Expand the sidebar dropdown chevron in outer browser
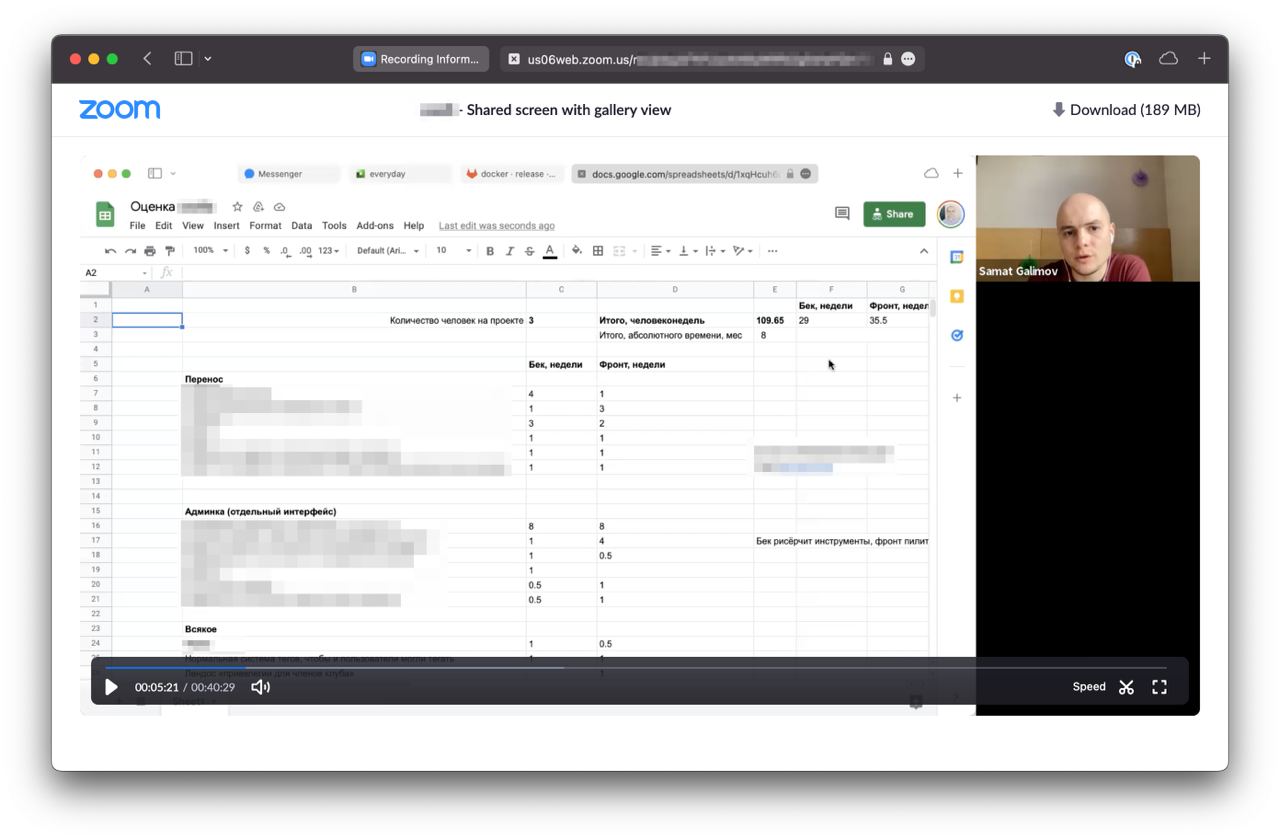The image size is (1280, 839). point(208,59)
